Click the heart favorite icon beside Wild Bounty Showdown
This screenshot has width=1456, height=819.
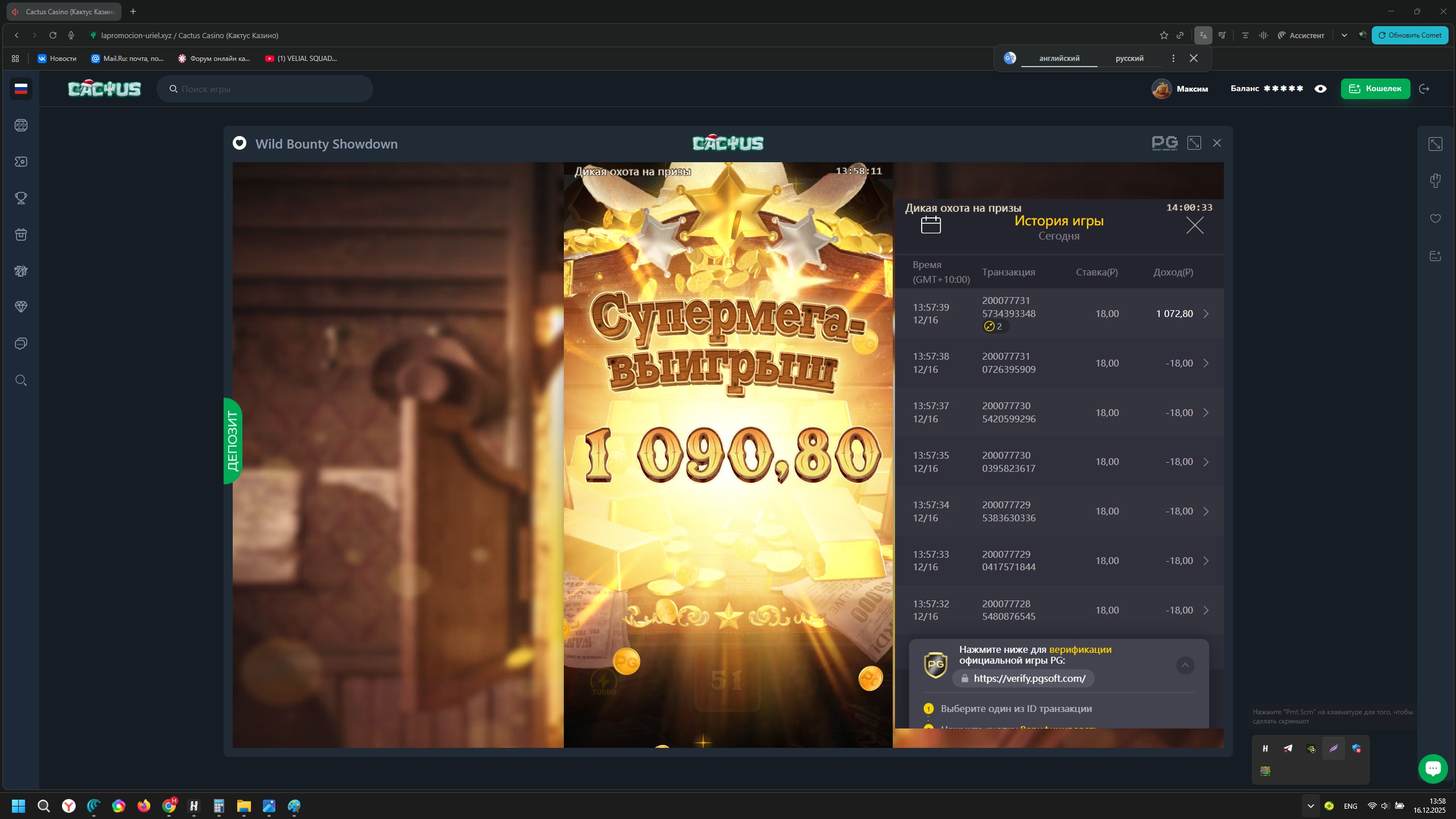tap(240, 143)
